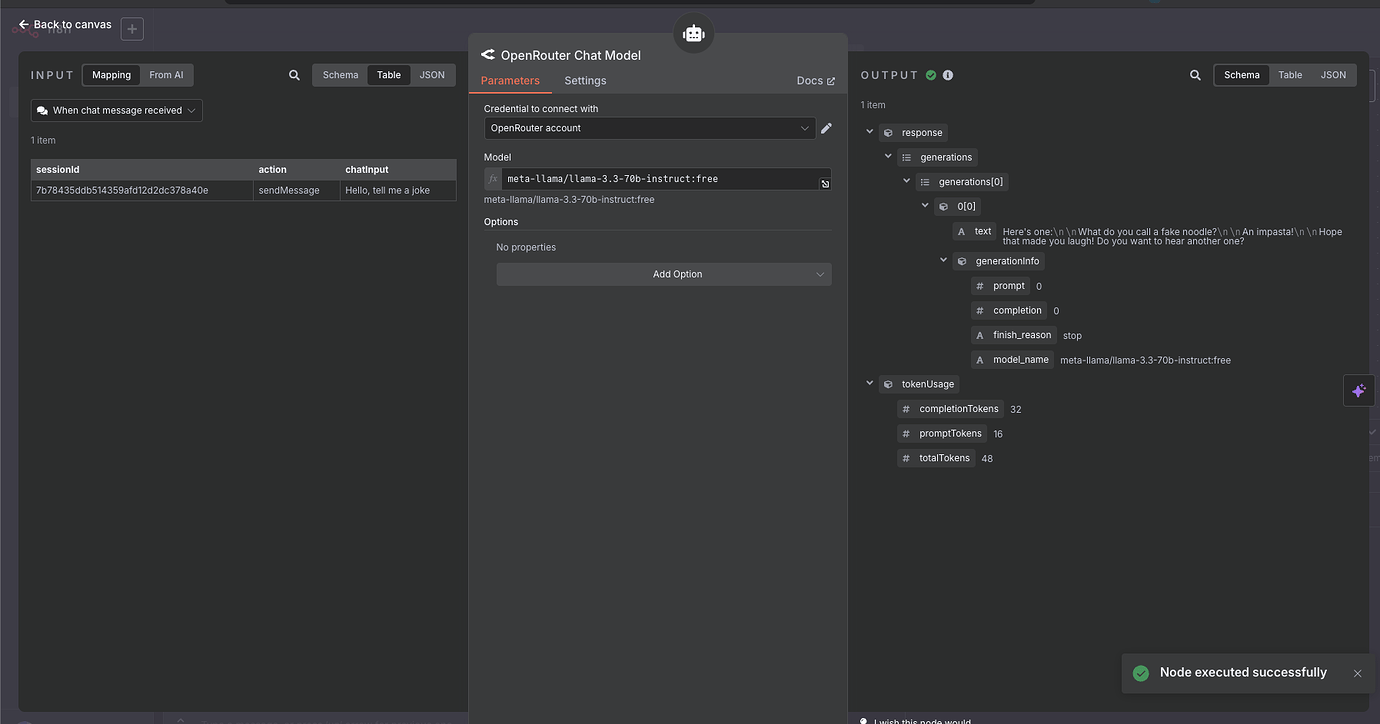Open the AI Assistant sparkle icon
Viewport: 1380px width, 724px height.
(x=1358, y=390)
